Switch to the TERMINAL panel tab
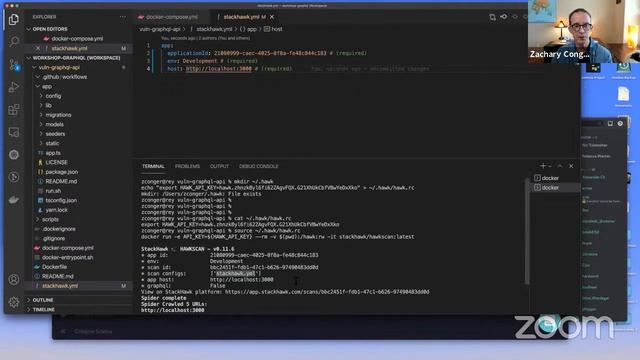Screen dimensions: 640x360 click(153, 167)
